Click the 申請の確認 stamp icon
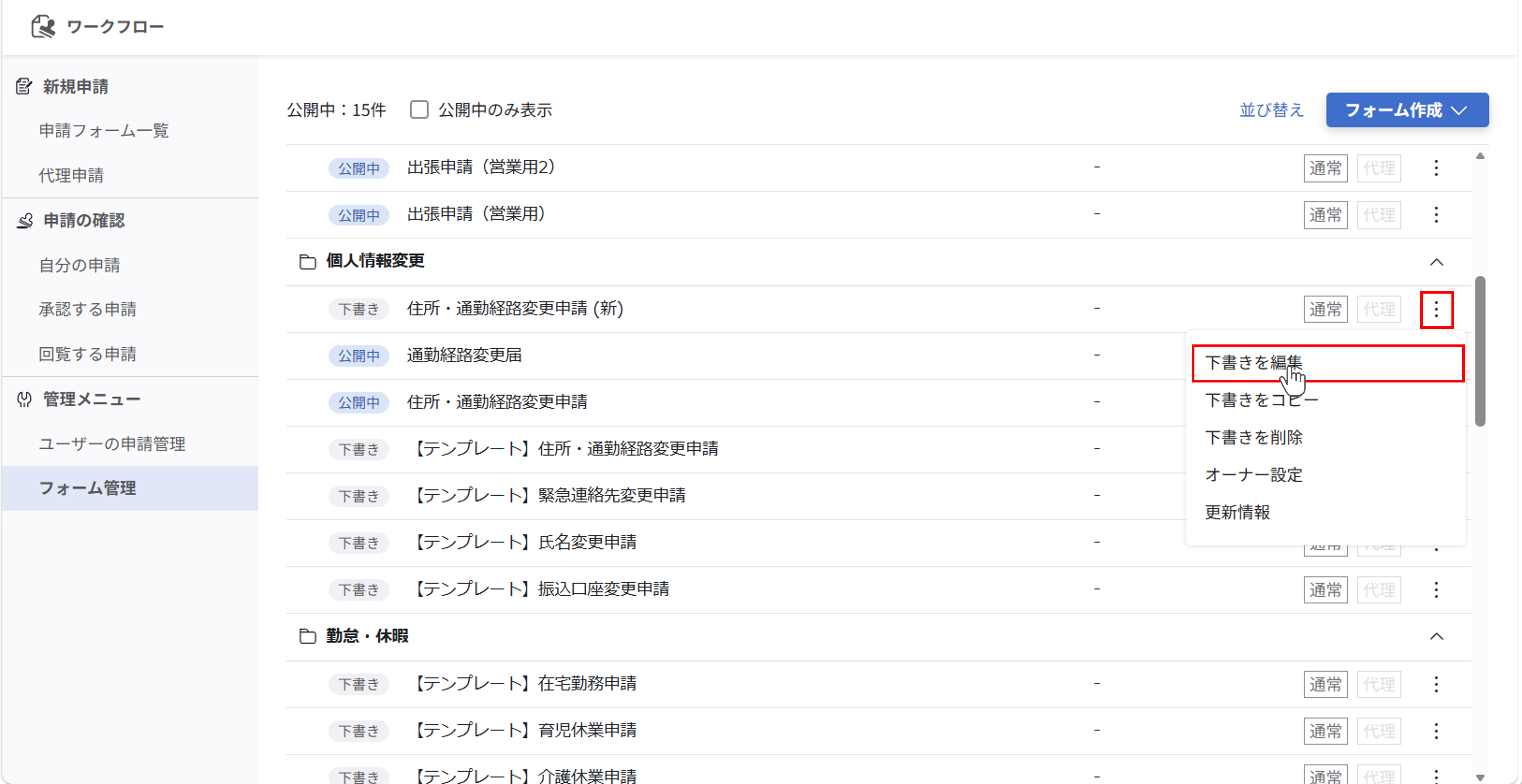 point(24,220)
